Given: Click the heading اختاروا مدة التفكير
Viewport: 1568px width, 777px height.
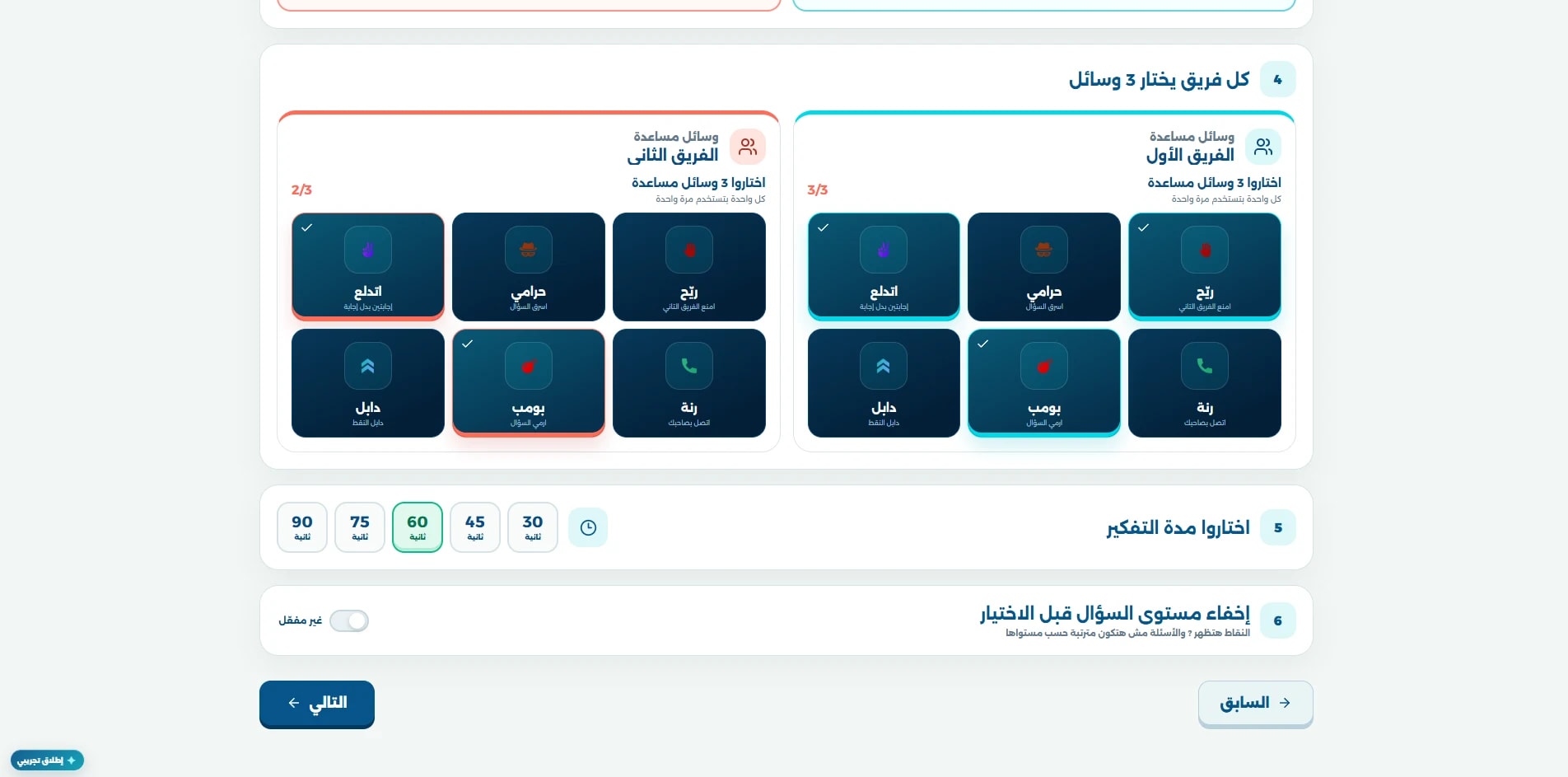Looking at the screenshot, I should 1178,527.
